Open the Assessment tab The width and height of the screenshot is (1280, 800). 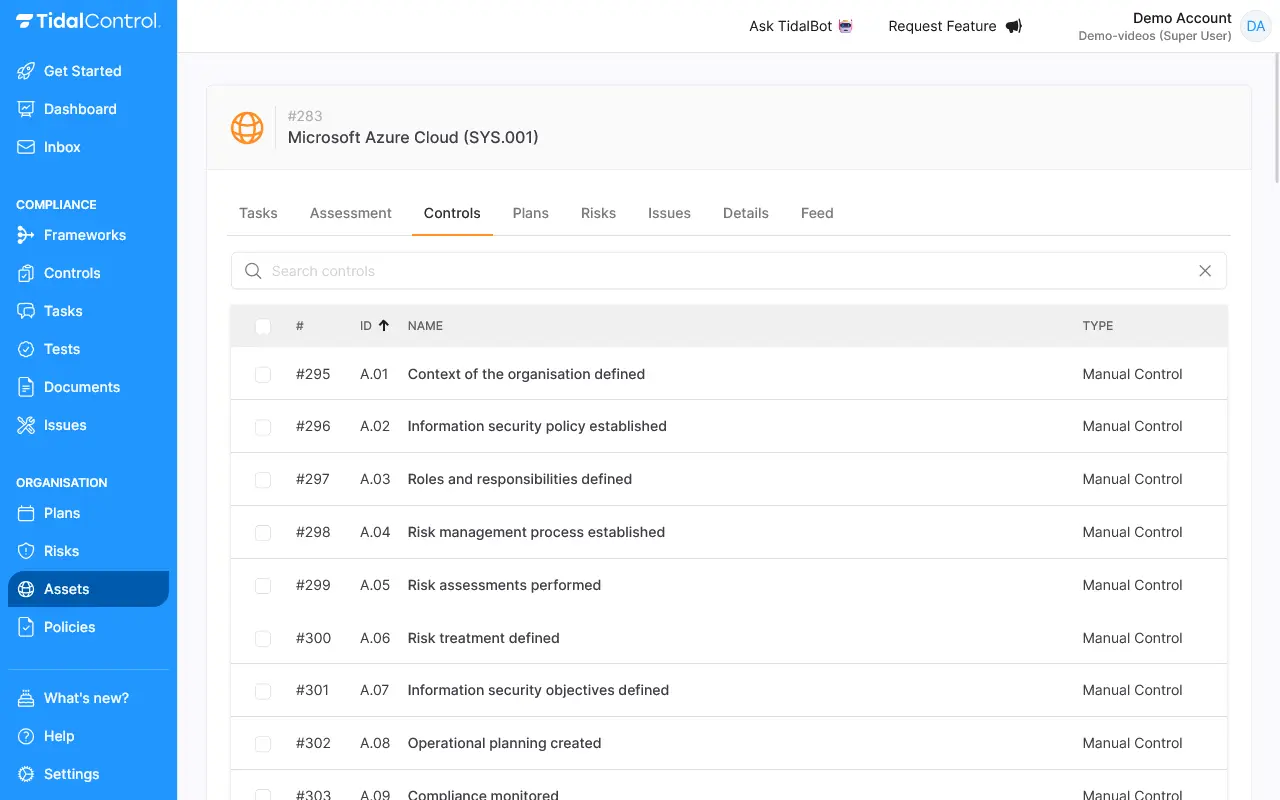(x=351, y=213)
